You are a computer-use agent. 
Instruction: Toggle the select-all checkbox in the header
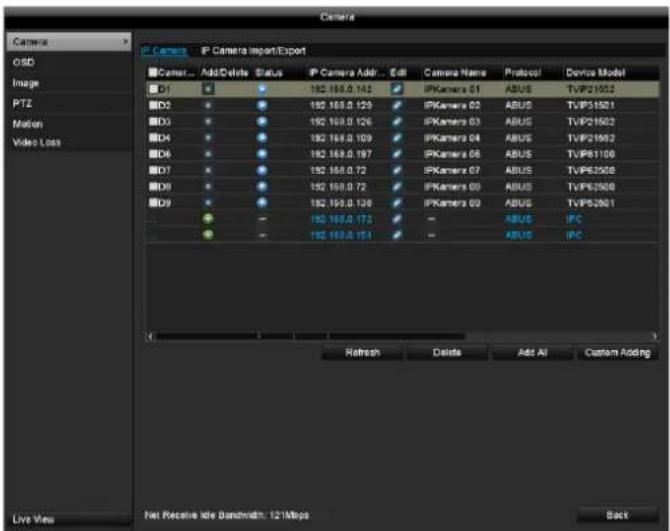(153, 72)
